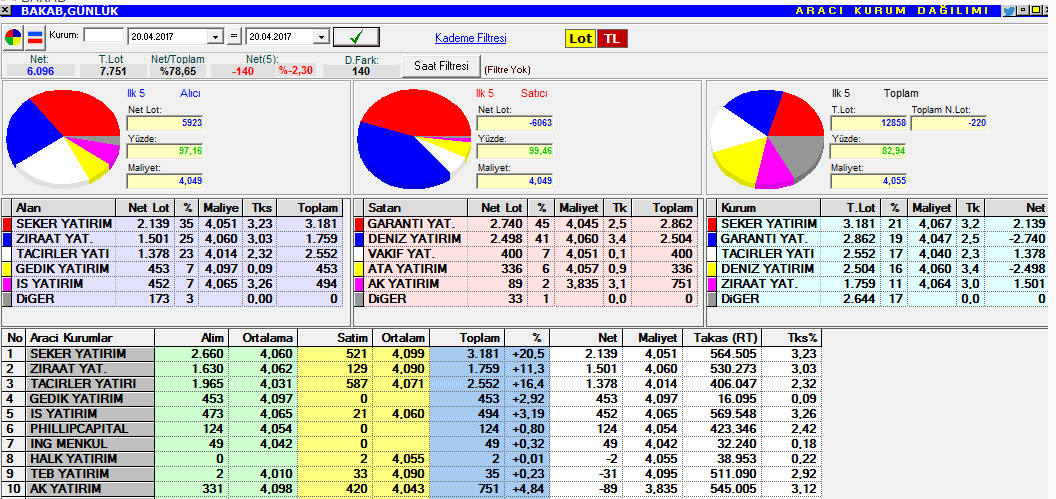
Task: Click Yüzde field showing 99,46
Action: [515, 152]
